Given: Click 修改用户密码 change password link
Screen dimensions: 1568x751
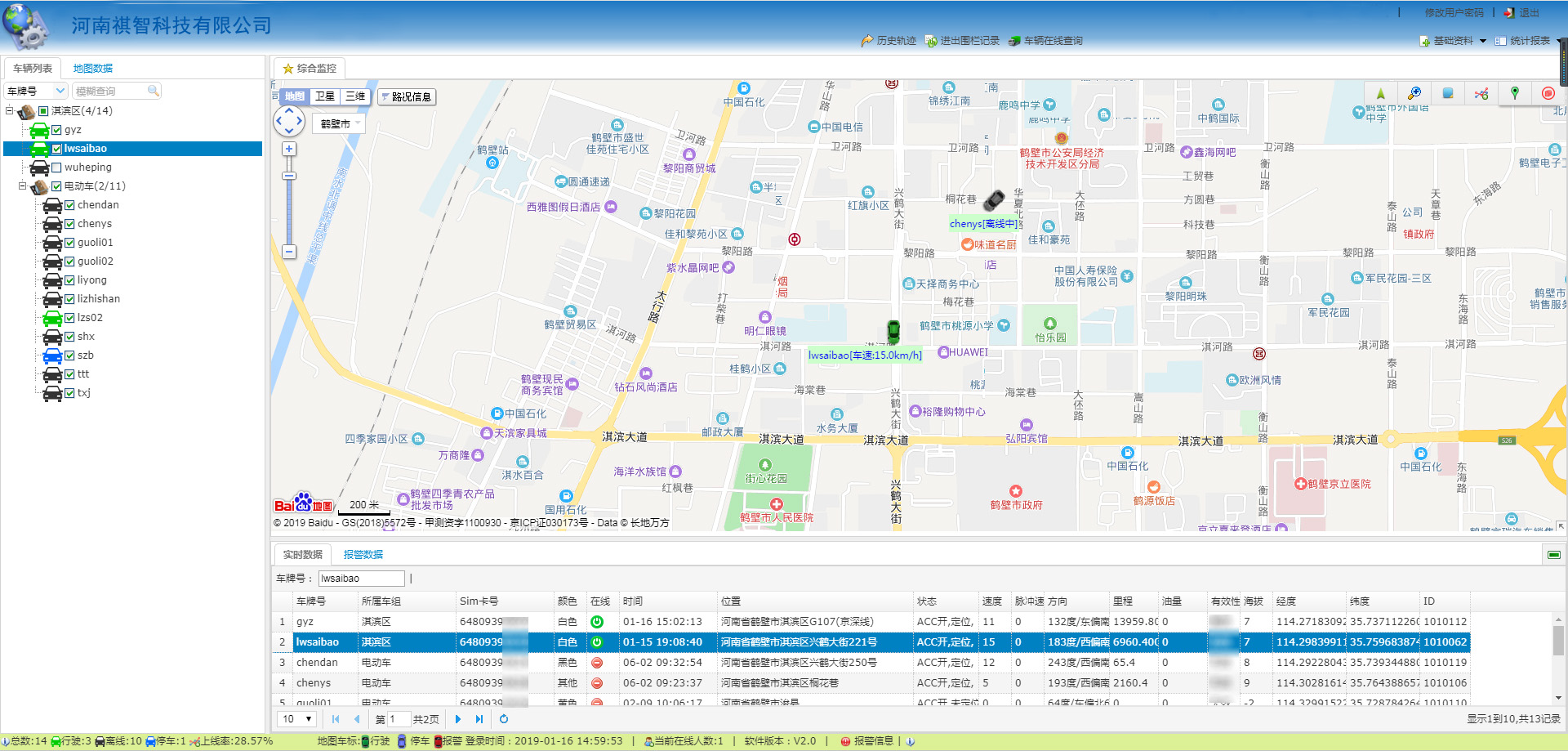Looking at the screenshot, I should tap(1454, 13).
